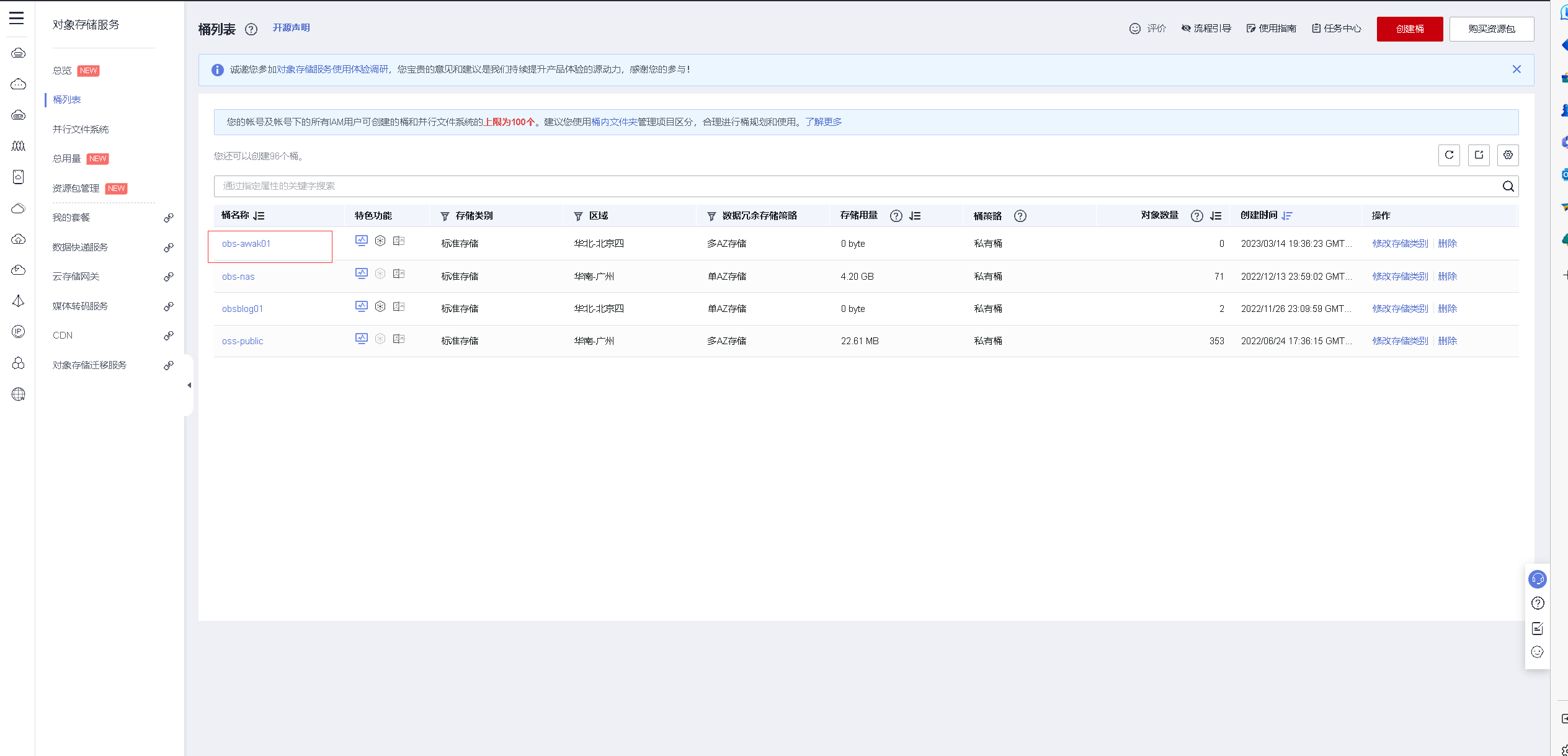Sort buckets by 桶名称 column
The height and width of the screenshot is (756, 1568).
(x=259, y=216)
